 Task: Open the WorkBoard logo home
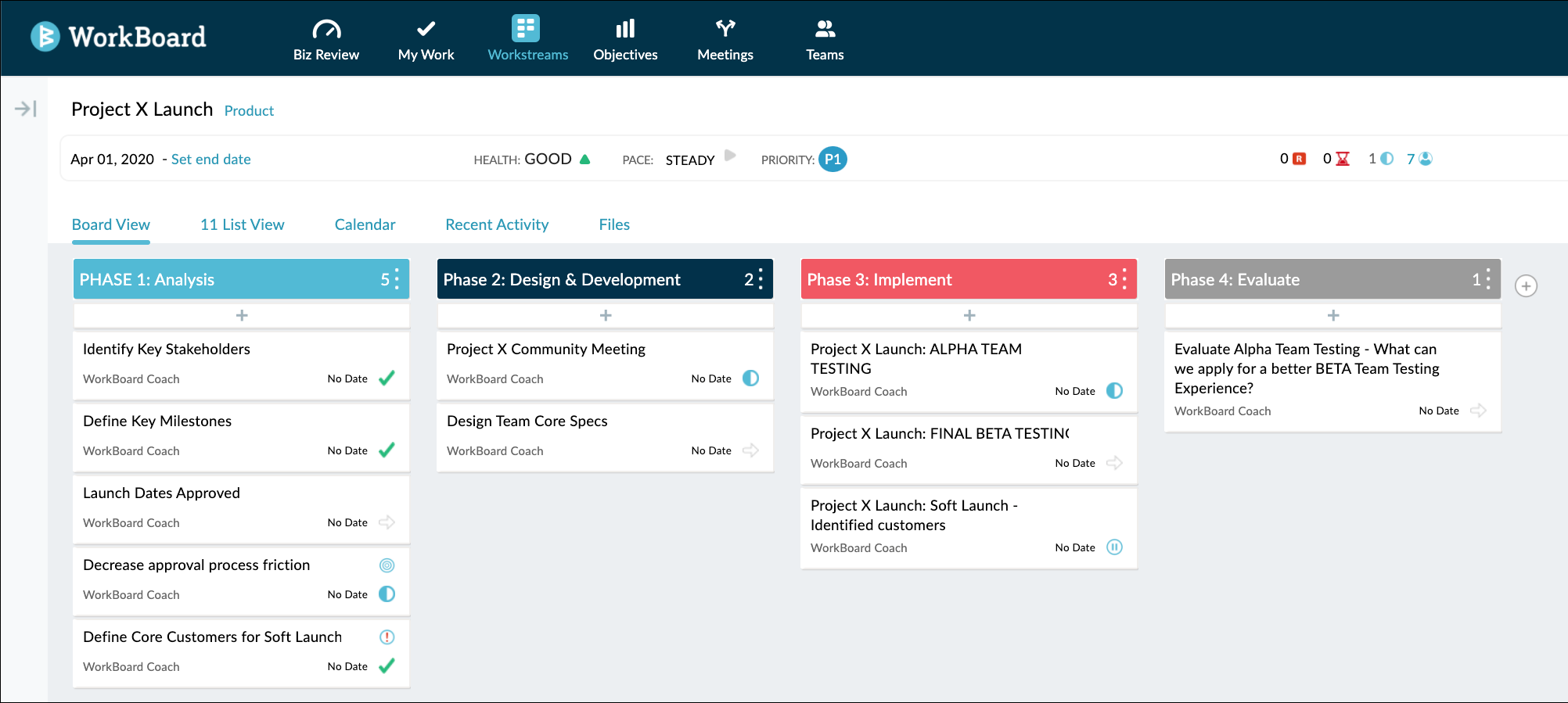coord(118,37)
